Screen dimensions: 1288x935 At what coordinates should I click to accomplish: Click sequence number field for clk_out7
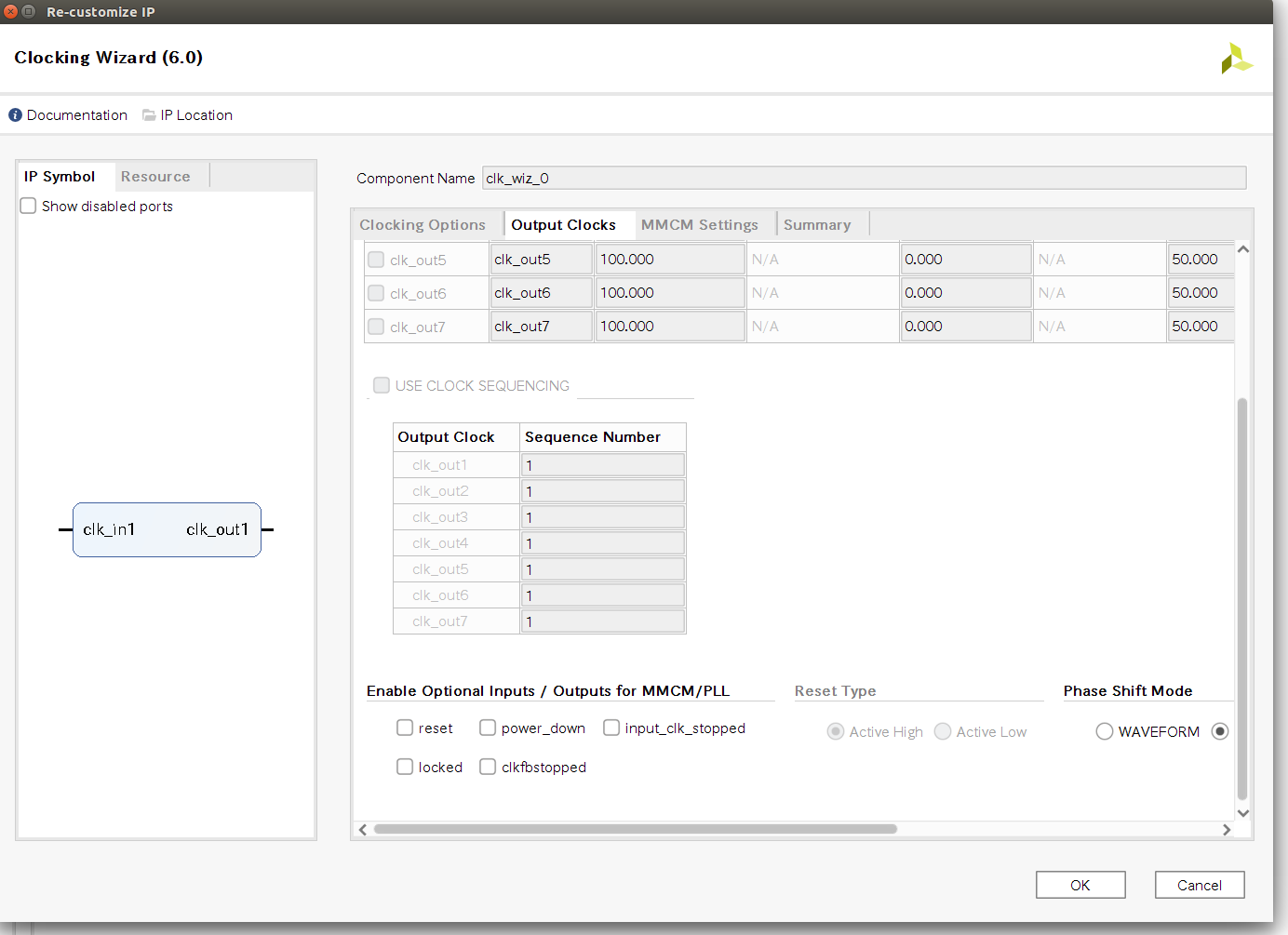(x=603, y=621)
